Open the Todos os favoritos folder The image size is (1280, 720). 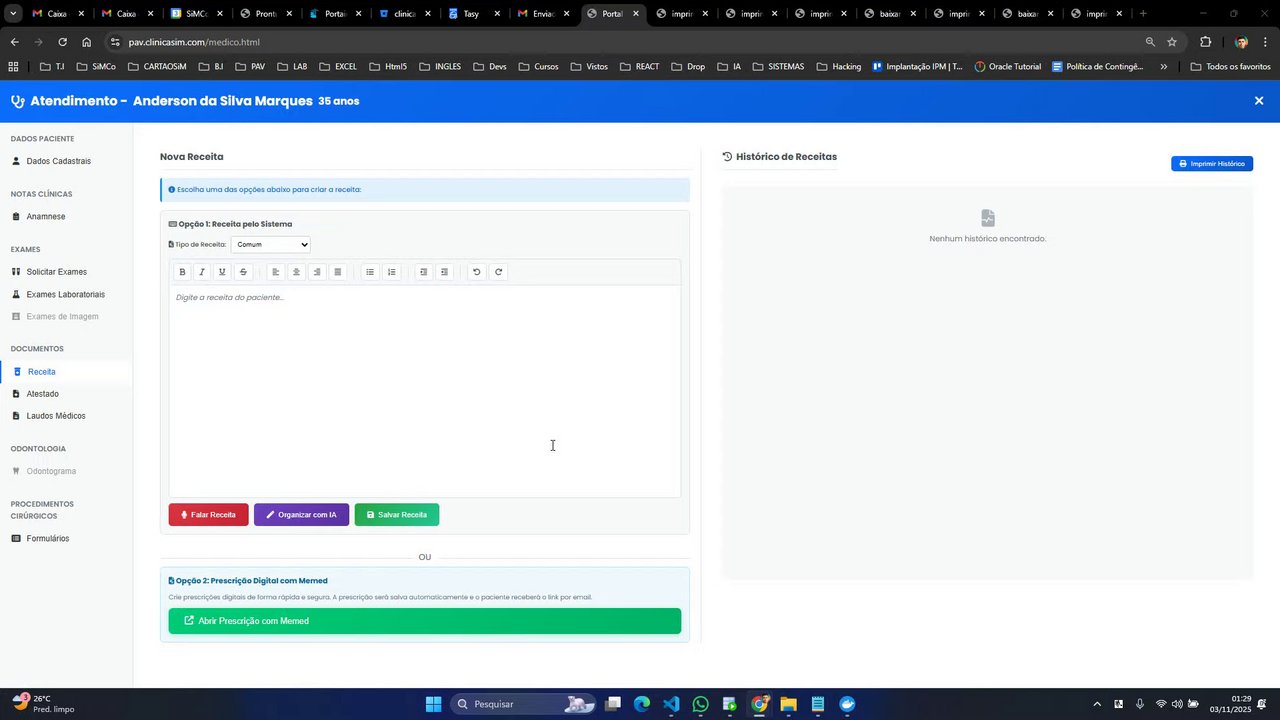pyautogui.click(x=1230, y=67)
